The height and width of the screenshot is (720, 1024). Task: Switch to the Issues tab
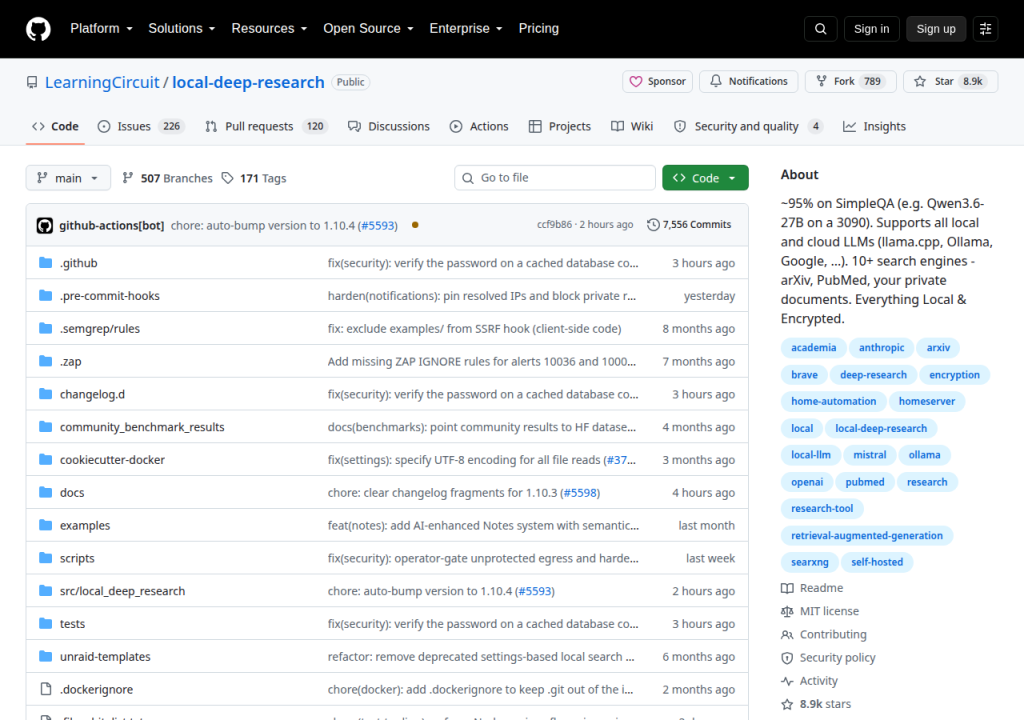coord(141,127)
